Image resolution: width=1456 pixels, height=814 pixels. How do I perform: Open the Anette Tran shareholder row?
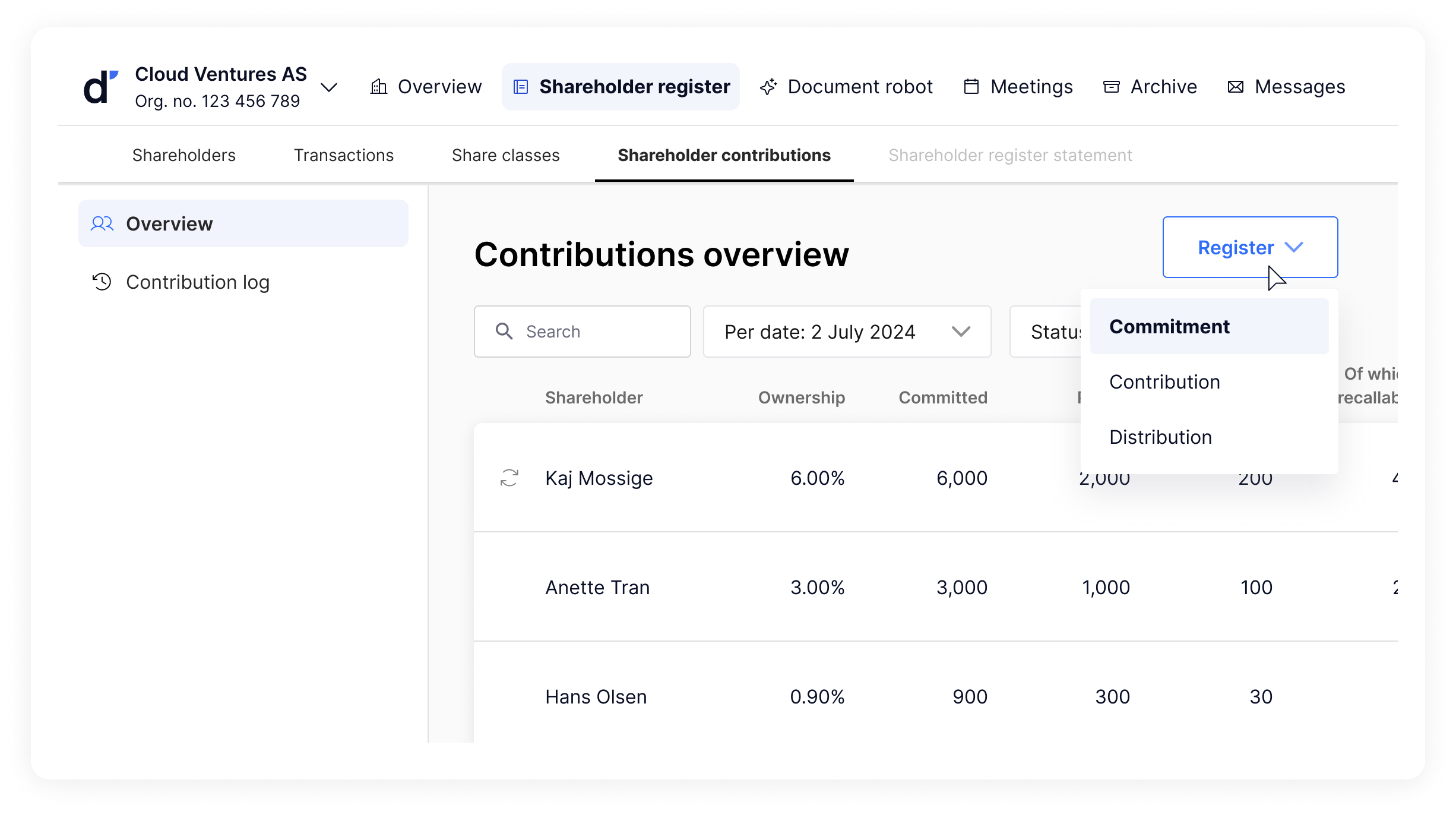(597, 587)
